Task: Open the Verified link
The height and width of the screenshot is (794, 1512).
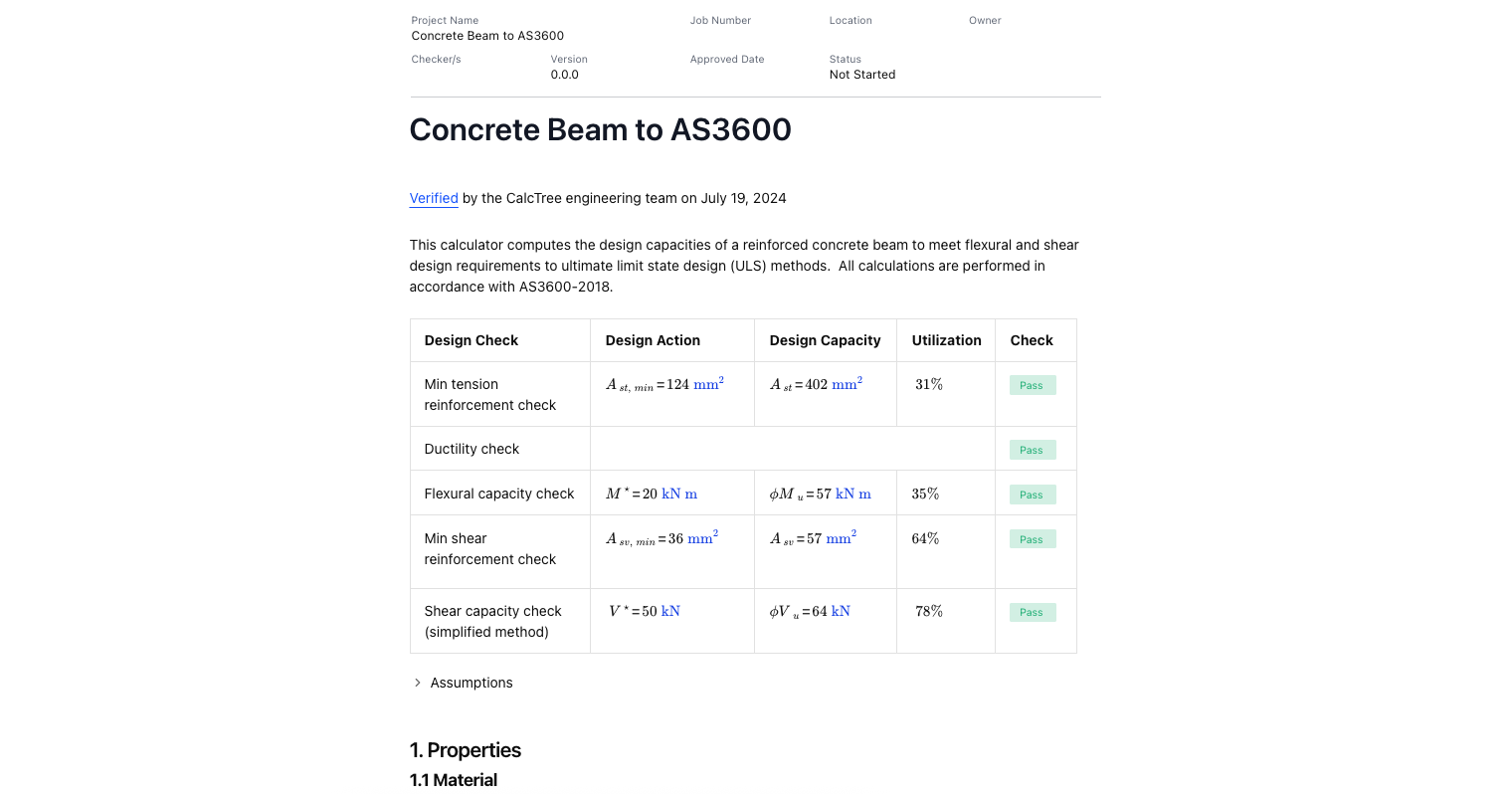Action: click(433, 198)
